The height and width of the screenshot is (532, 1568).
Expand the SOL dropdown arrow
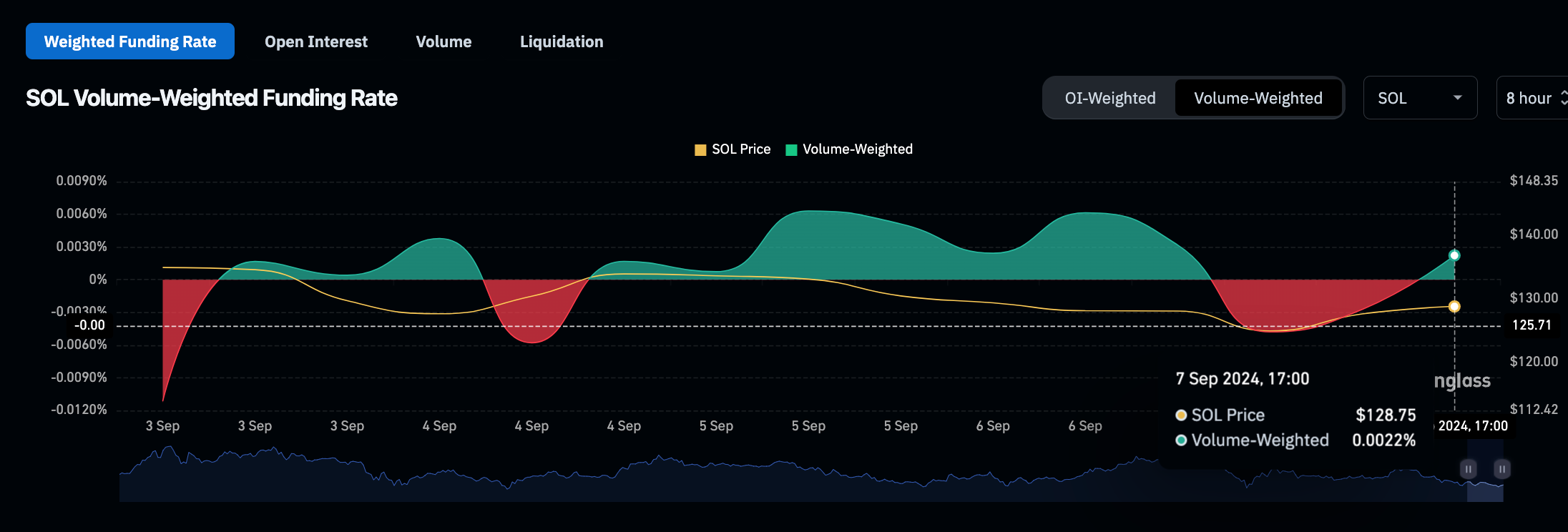click(1458, 98)
